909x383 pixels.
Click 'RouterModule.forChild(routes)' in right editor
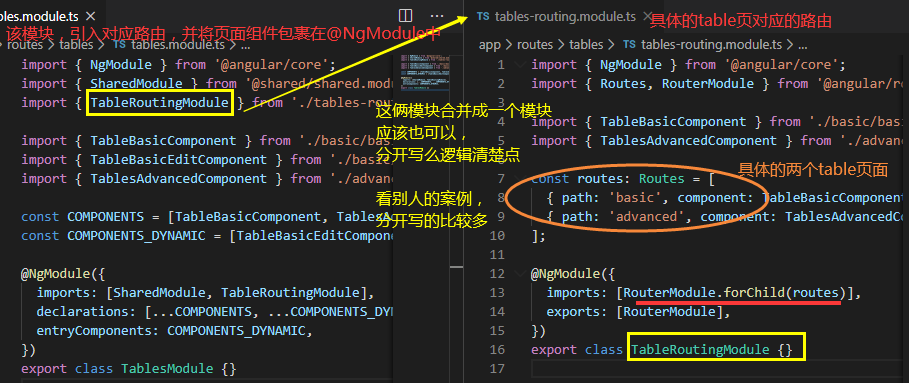click(x=735, y=293)
